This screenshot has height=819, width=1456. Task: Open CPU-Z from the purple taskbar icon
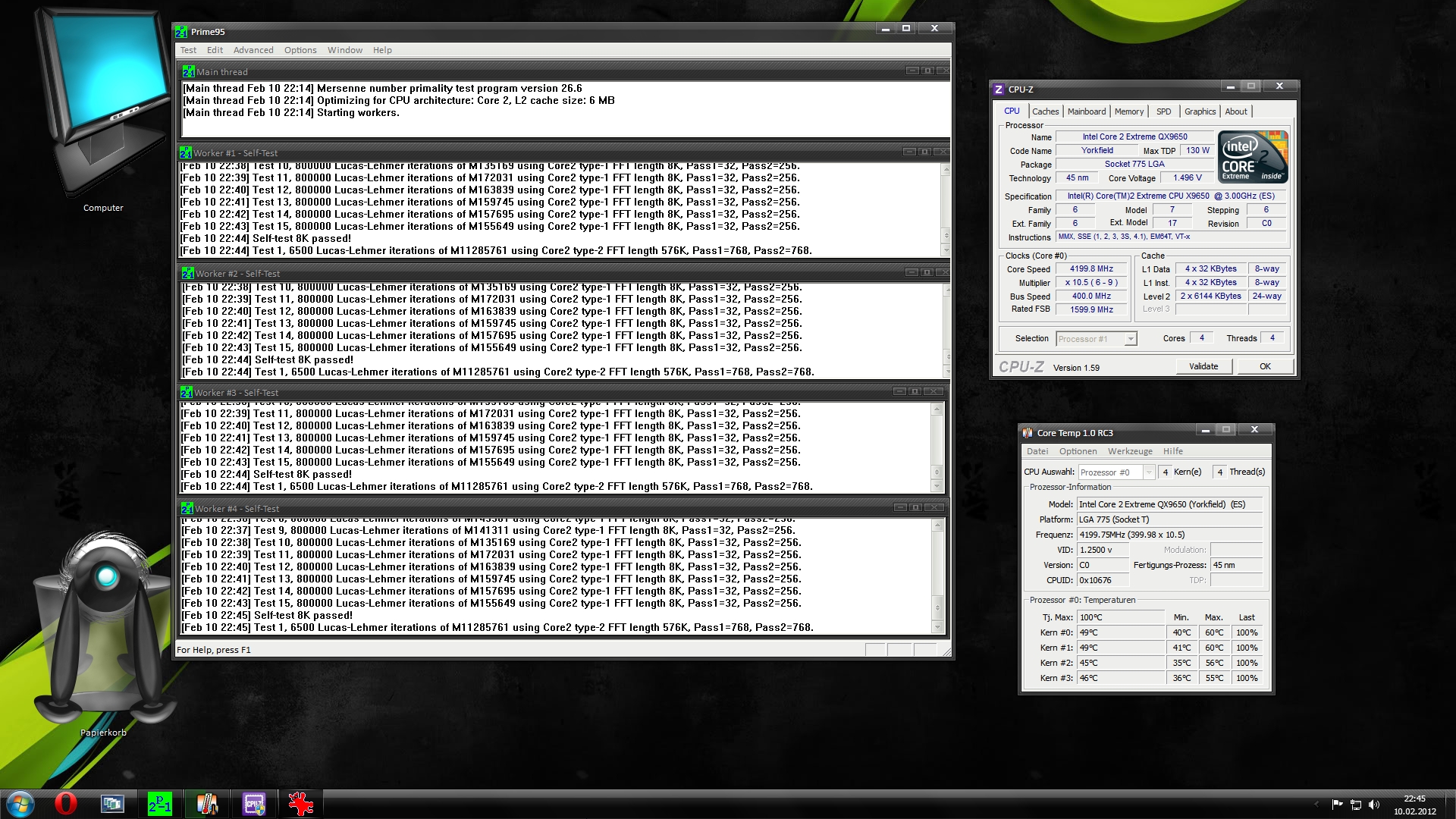(x=254, y=802)
